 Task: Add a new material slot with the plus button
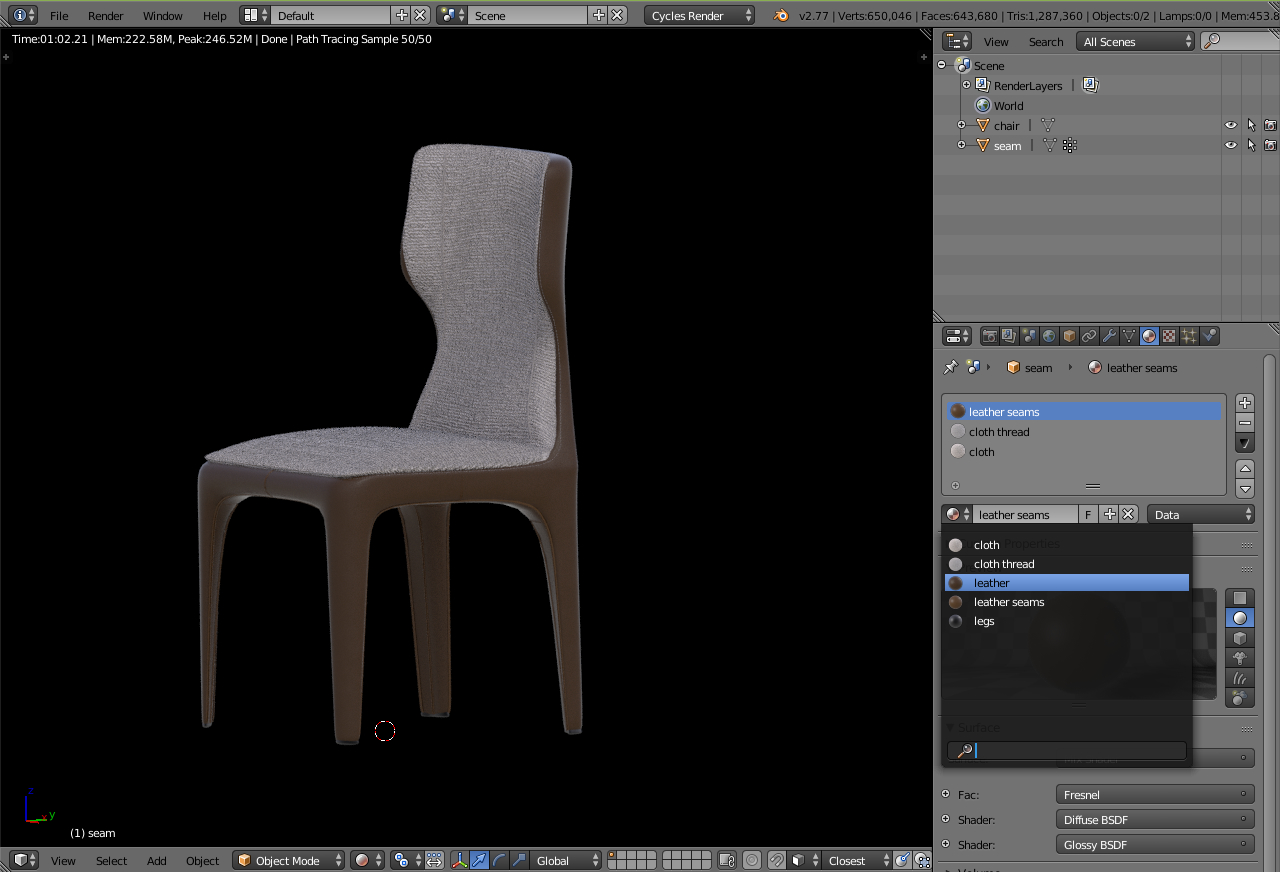click(1244, 403)
